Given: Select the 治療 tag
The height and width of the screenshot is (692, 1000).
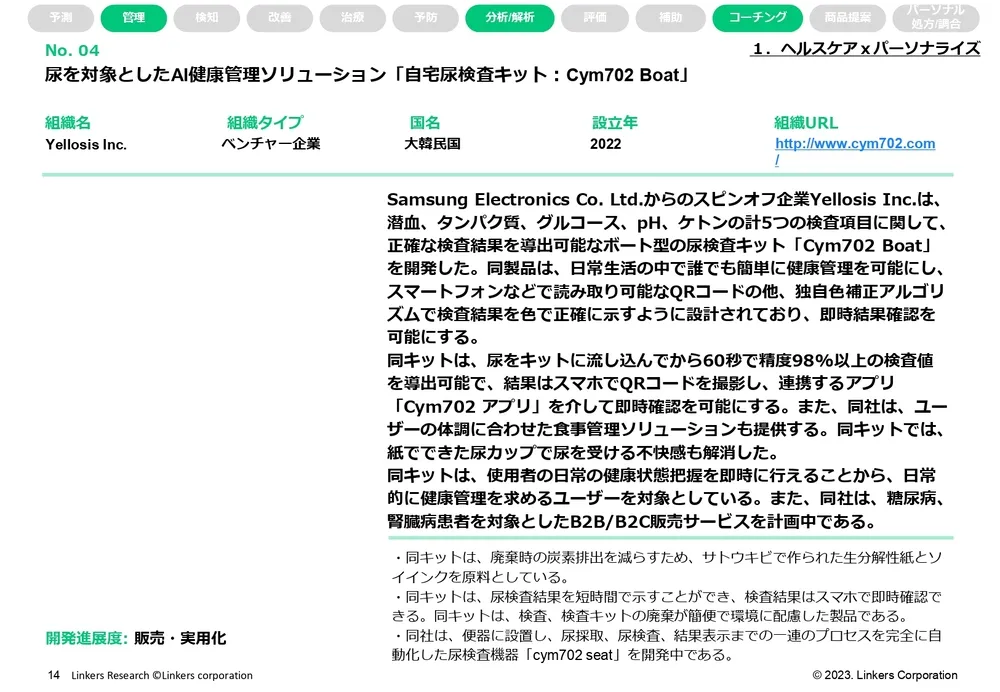Looking at the screenshot, I should [353, 18].
